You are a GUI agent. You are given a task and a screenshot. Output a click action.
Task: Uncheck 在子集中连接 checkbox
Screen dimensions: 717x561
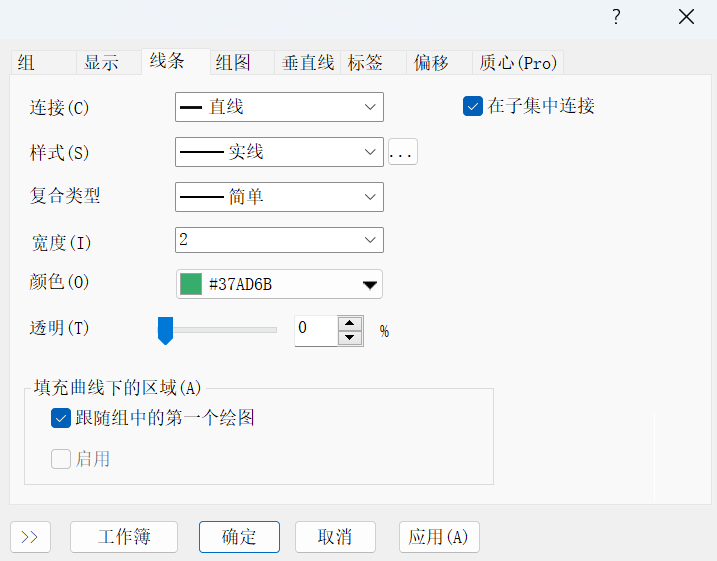(473, 106)
